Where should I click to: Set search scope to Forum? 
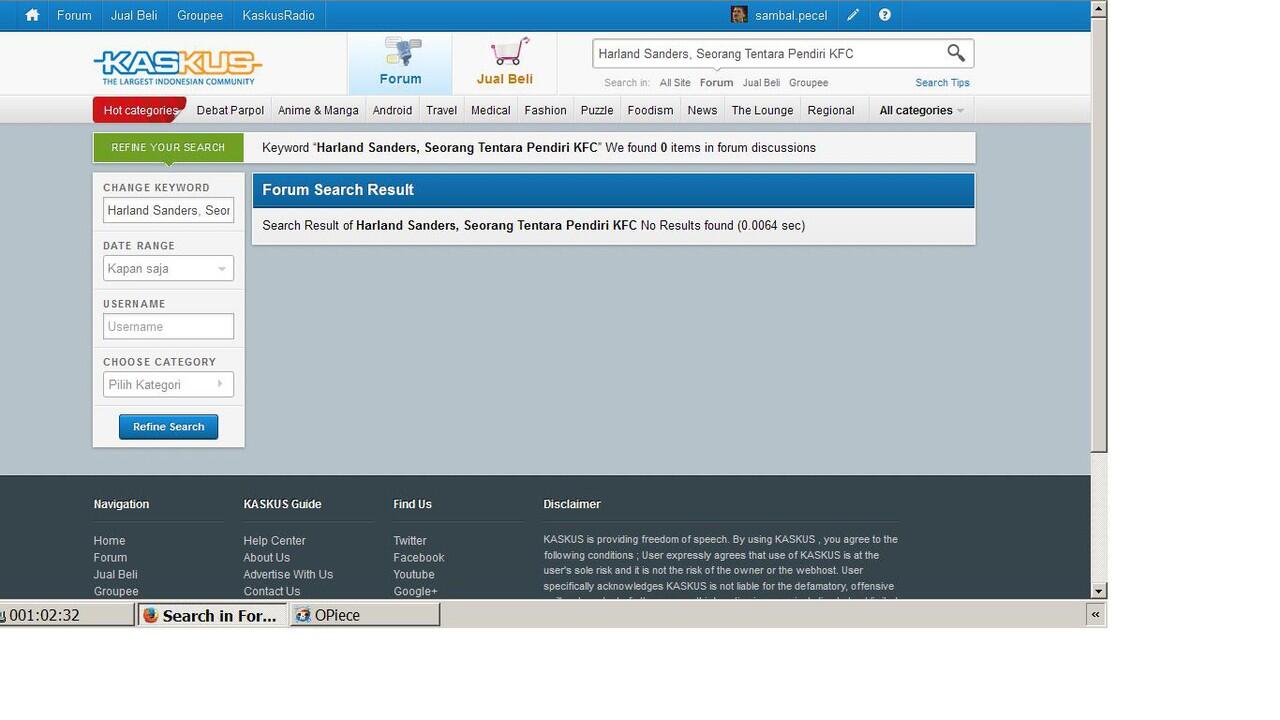click(716, 83)
